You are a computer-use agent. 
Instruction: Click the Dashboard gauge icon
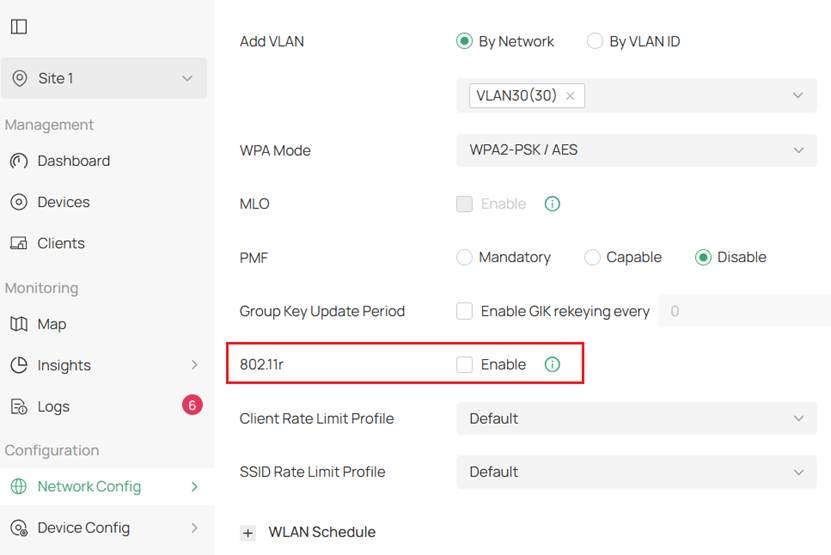pos(19,161)
